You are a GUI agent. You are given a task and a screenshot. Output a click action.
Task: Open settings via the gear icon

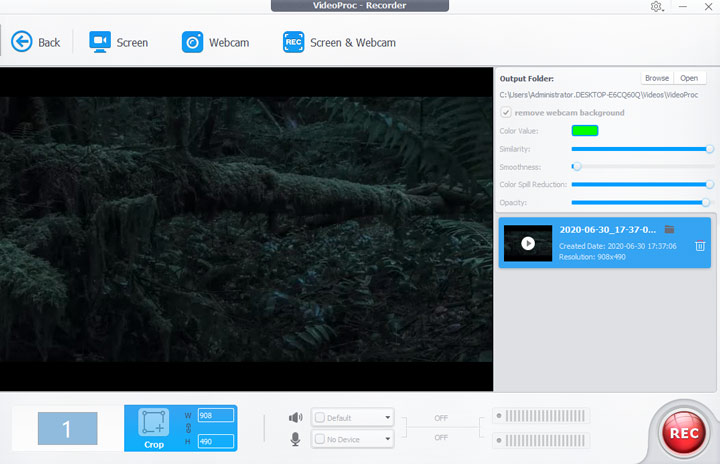coord(657,7)
